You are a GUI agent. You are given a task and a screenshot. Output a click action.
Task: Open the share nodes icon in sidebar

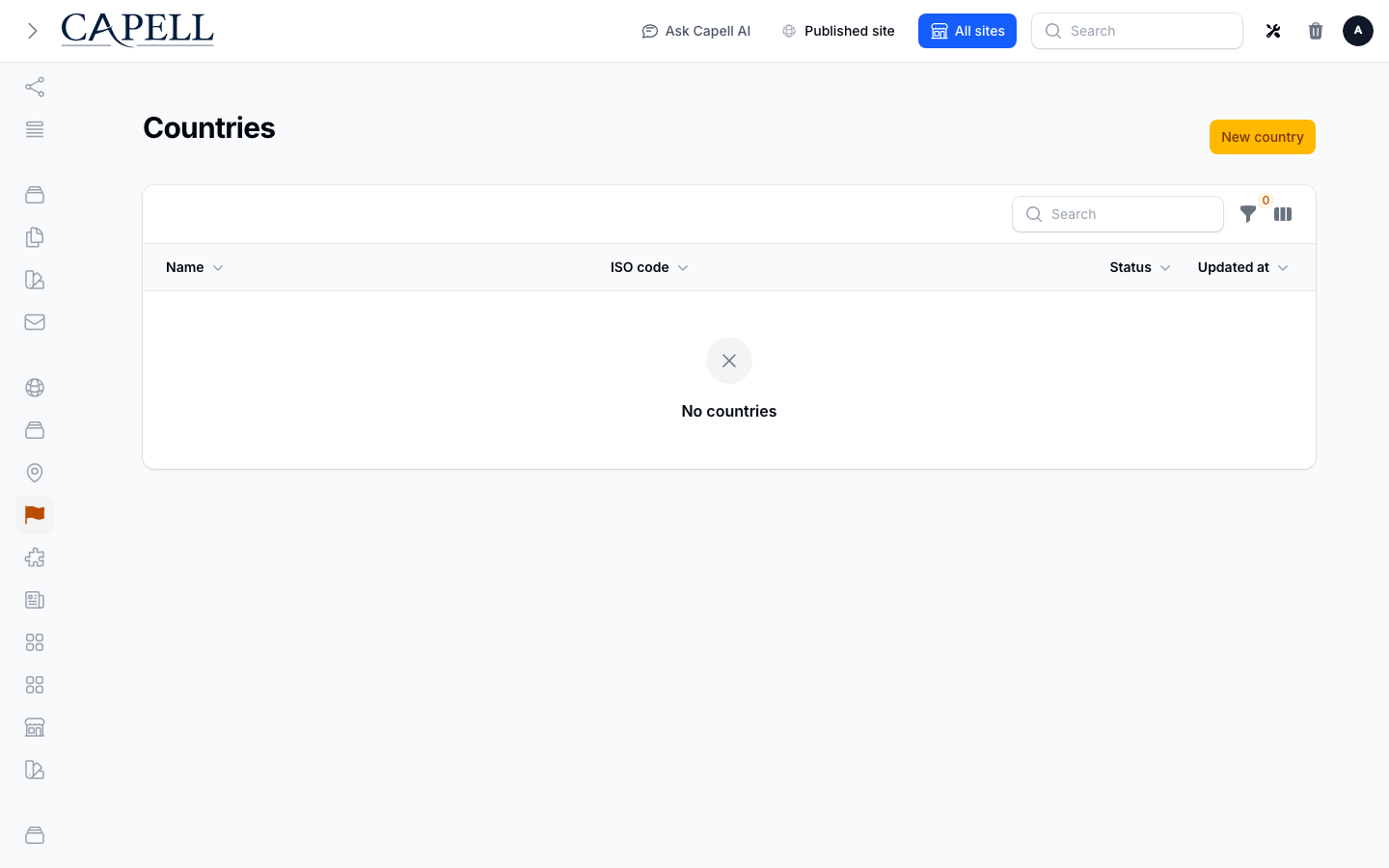(x=35, y=87)
